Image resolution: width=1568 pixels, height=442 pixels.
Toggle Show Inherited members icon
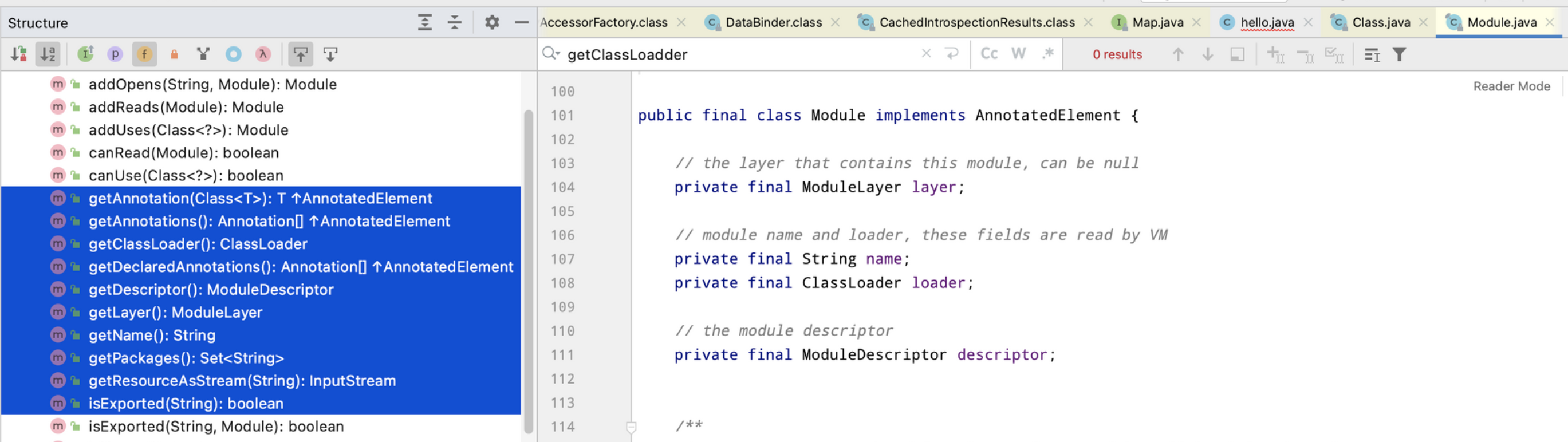86,54
